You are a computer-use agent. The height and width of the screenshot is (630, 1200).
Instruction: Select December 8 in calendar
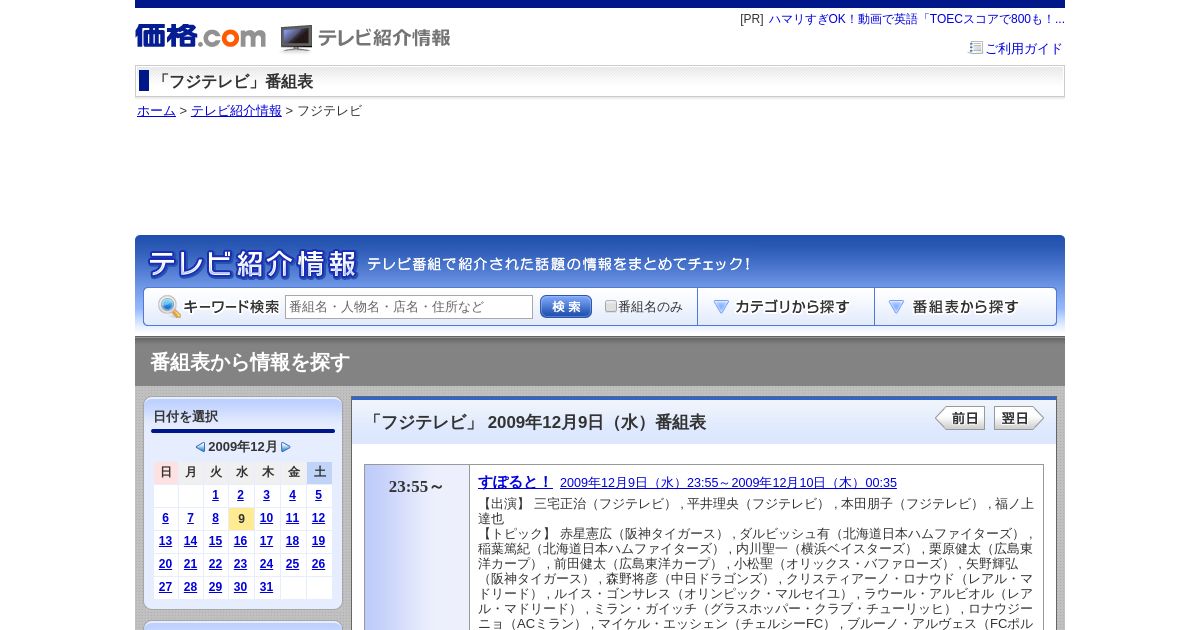(x=215, y=518)
